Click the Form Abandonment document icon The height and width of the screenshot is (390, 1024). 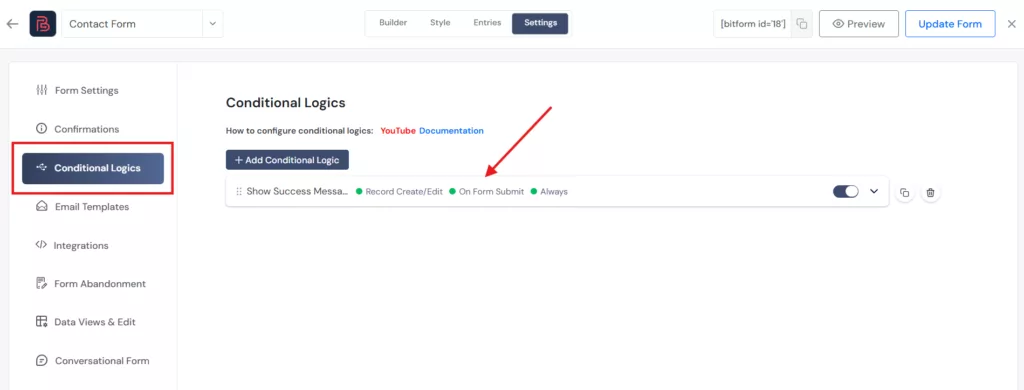pos(42,284)
